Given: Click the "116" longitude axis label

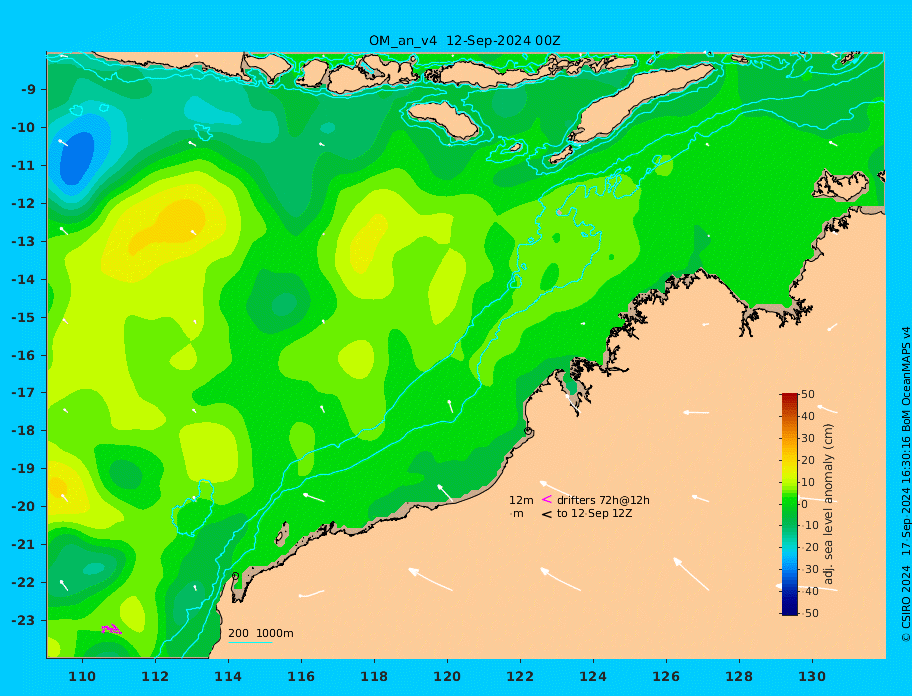Looking at the screenshot, I should pos(301,677).
